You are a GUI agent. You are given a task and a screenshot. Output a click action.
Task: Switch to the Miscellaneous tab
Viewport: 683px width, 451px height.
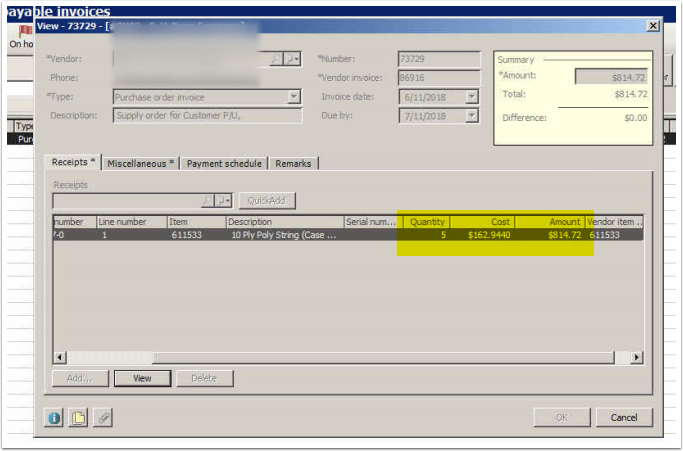tap(141, 163)
